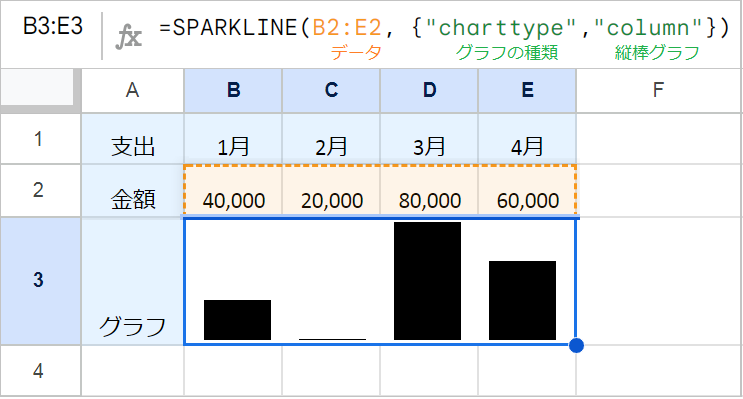Screen dimensions: 743x399
Task: Click cell with value 20,000
Action: 331,190
